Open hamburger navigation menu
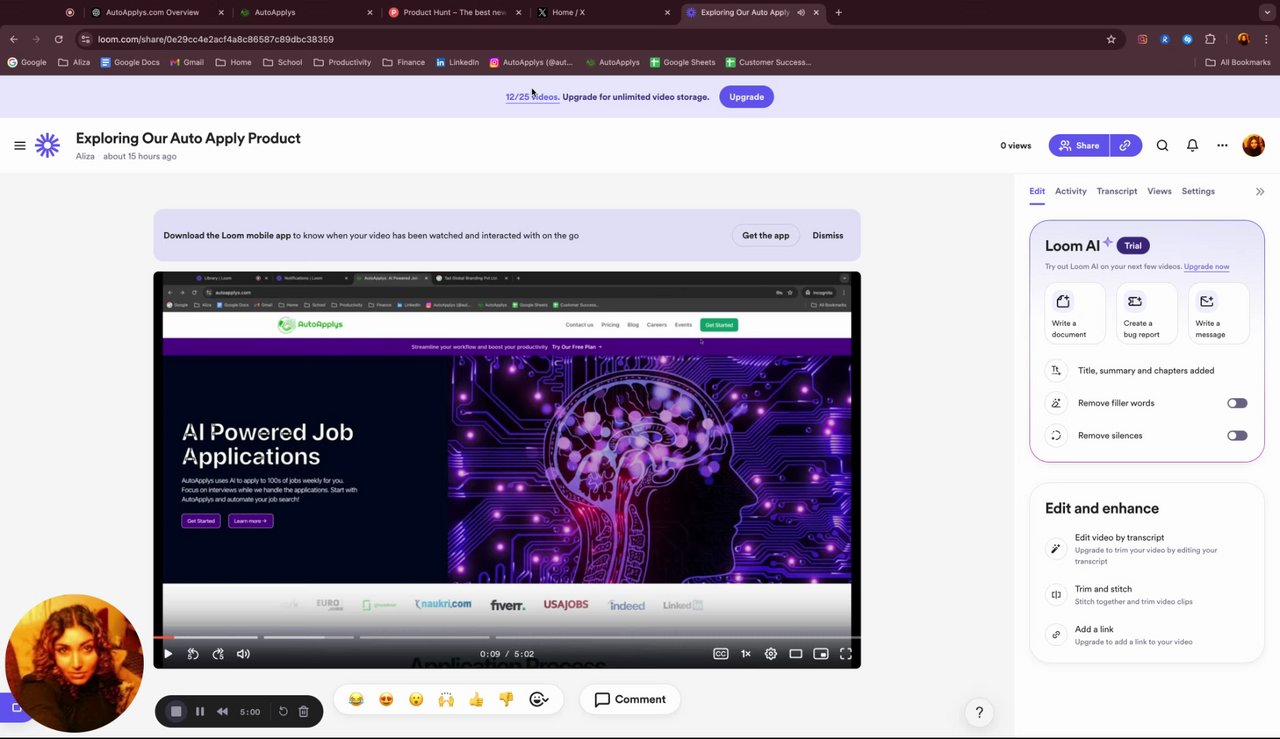The width and height of the screenshot is (1280, 739). (x=20, y=146)
